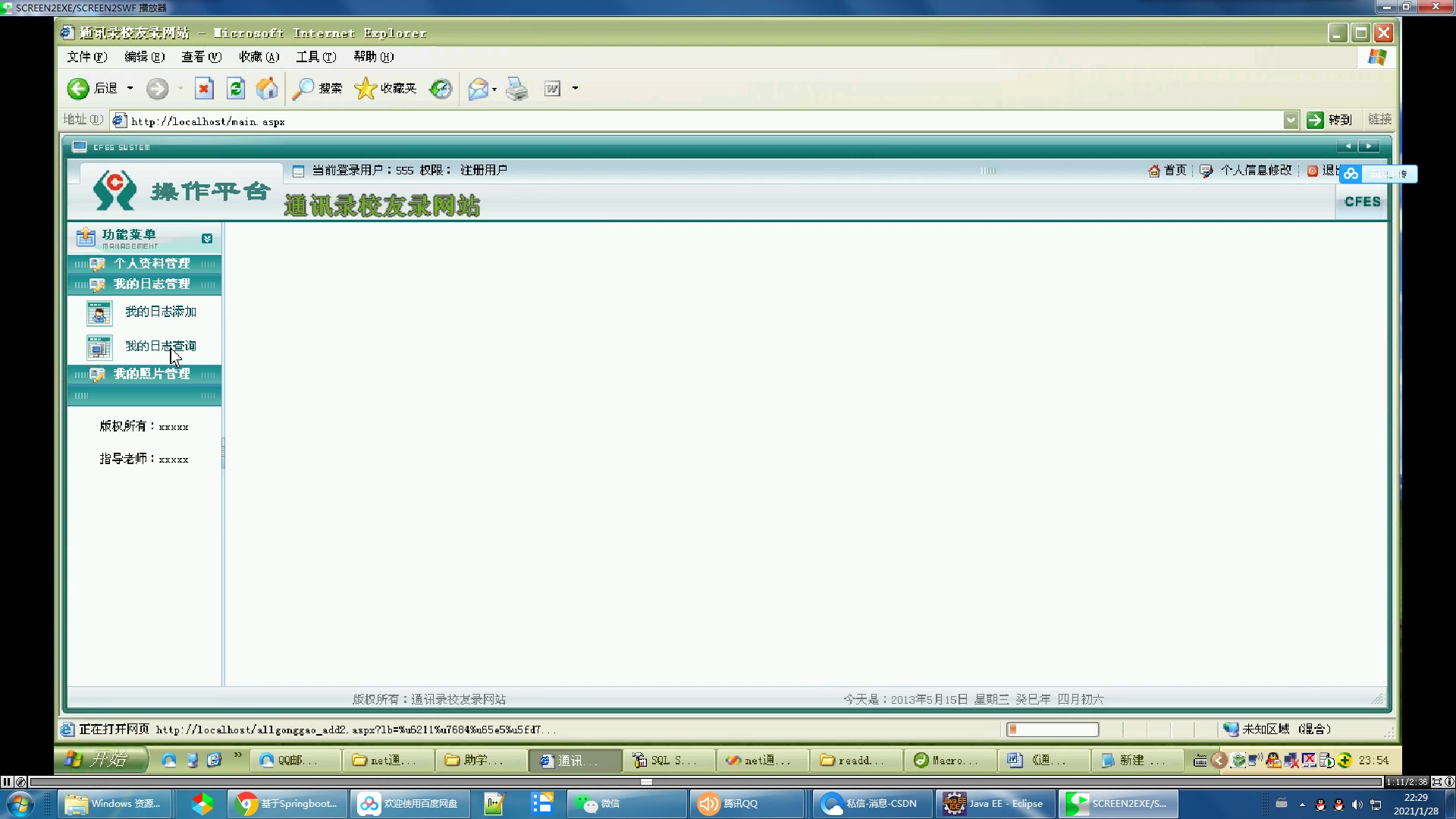Click the red Stop loading icon
Viewport: 1456px width, 819px height.
[x=204, y=89]
